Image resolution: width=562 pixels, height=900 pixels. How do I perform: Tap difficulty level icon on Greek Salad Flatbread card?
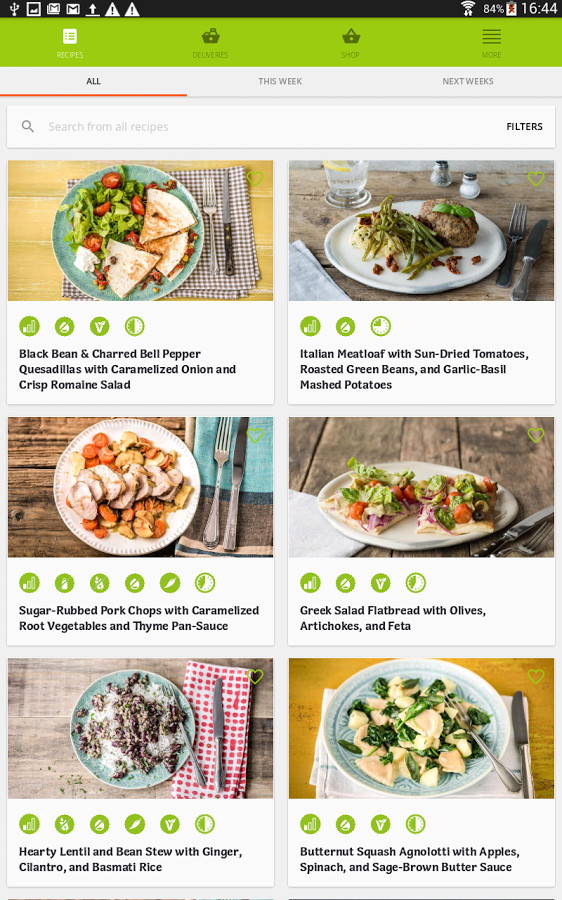310,583
